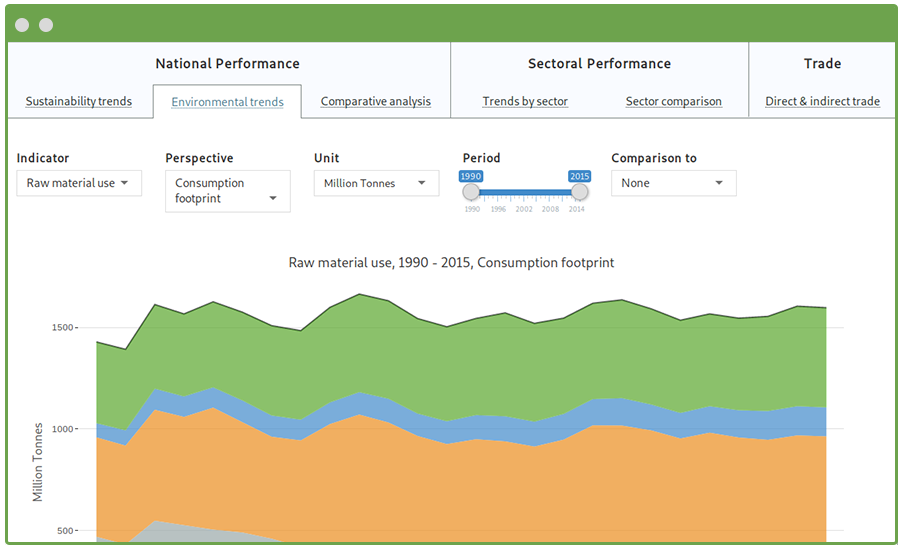The width and height of the screenshot is (903, 551).
Task: Click the 2002 tick on the Period slider
Action: 524,209
